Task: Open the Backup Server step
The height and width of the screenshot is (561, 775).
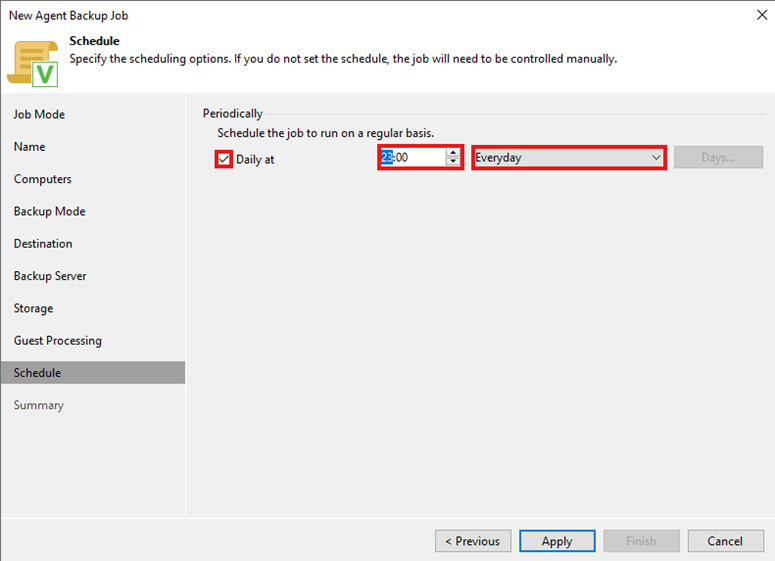Action: (50, 276)
